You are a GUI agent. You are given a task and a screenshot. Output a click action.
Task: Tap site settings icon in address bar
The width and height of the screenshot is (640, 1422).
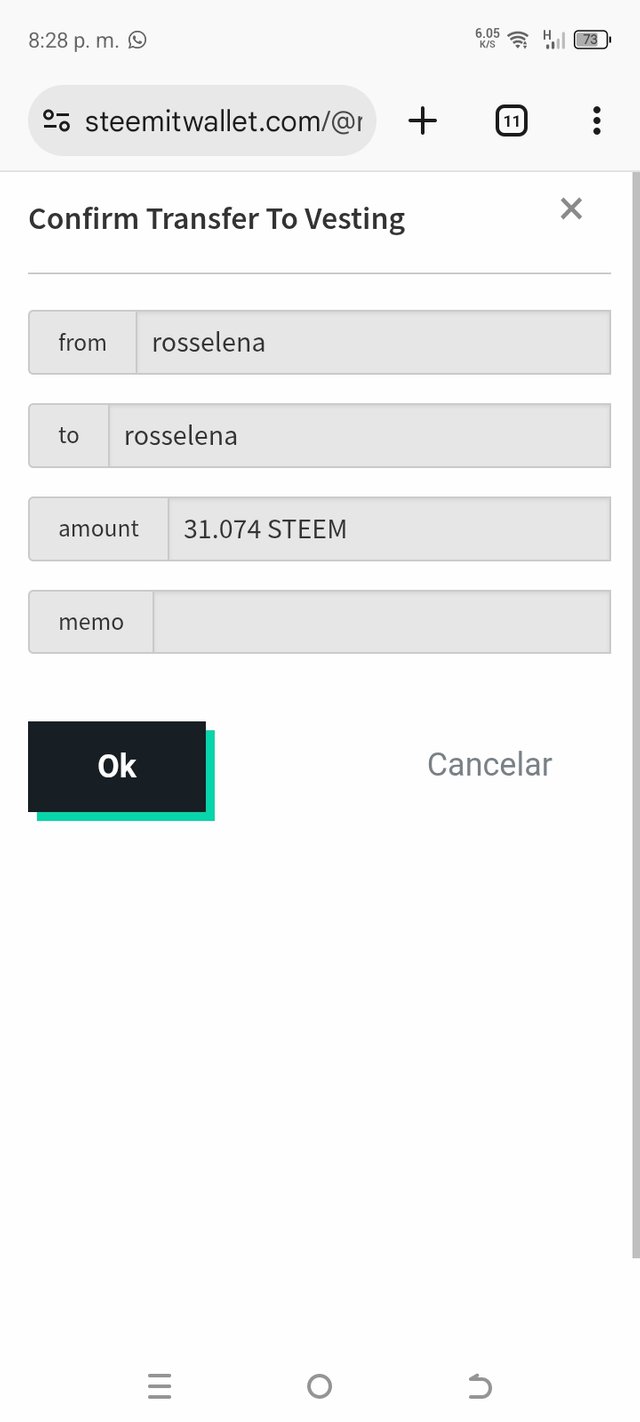[x=56, y=121]
